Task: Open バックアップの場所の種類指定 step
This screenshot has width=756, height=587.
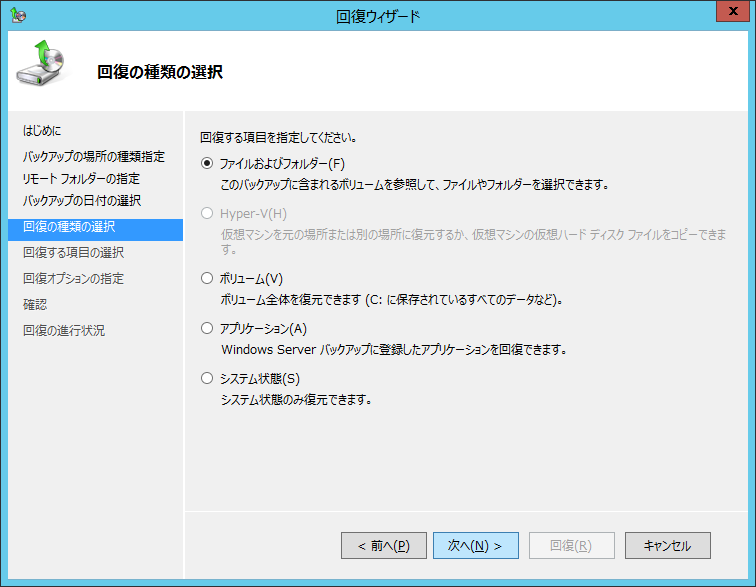Action: pos(94,156)
